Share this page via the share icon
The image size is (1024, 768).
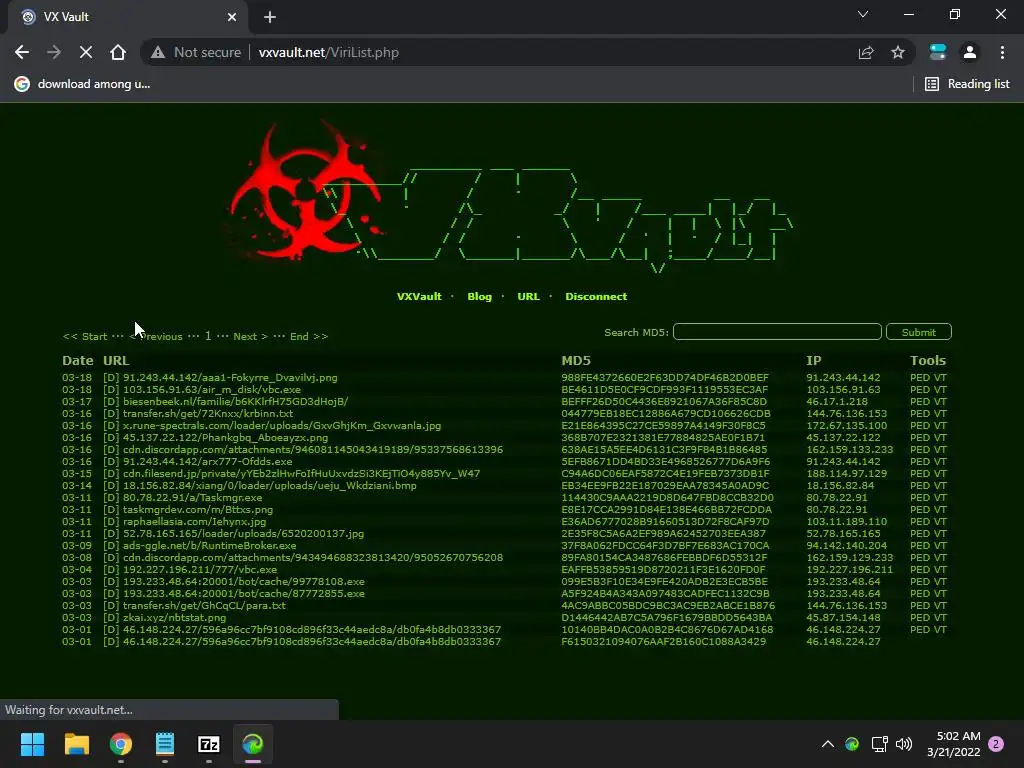coord(866,52)
